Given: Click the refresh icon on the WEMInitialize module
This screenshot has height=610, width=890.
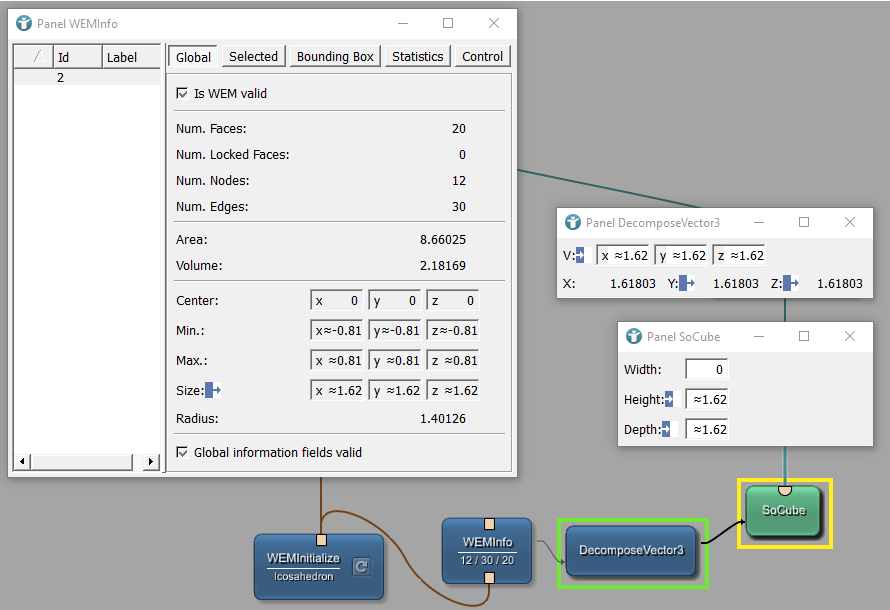Looking at the screenshot, I should coord(362,566).
